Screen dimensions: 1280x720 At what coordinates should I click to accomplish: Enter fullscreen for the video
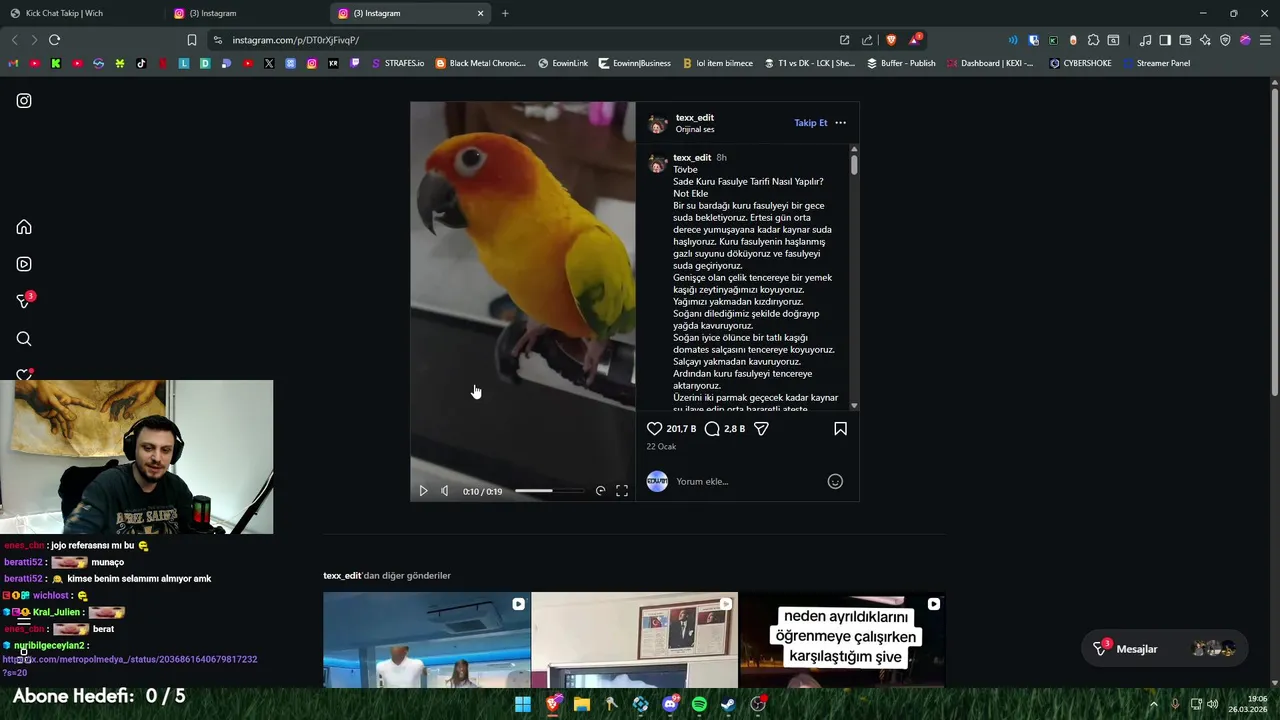pyautogui.click(x=622, y=491)
